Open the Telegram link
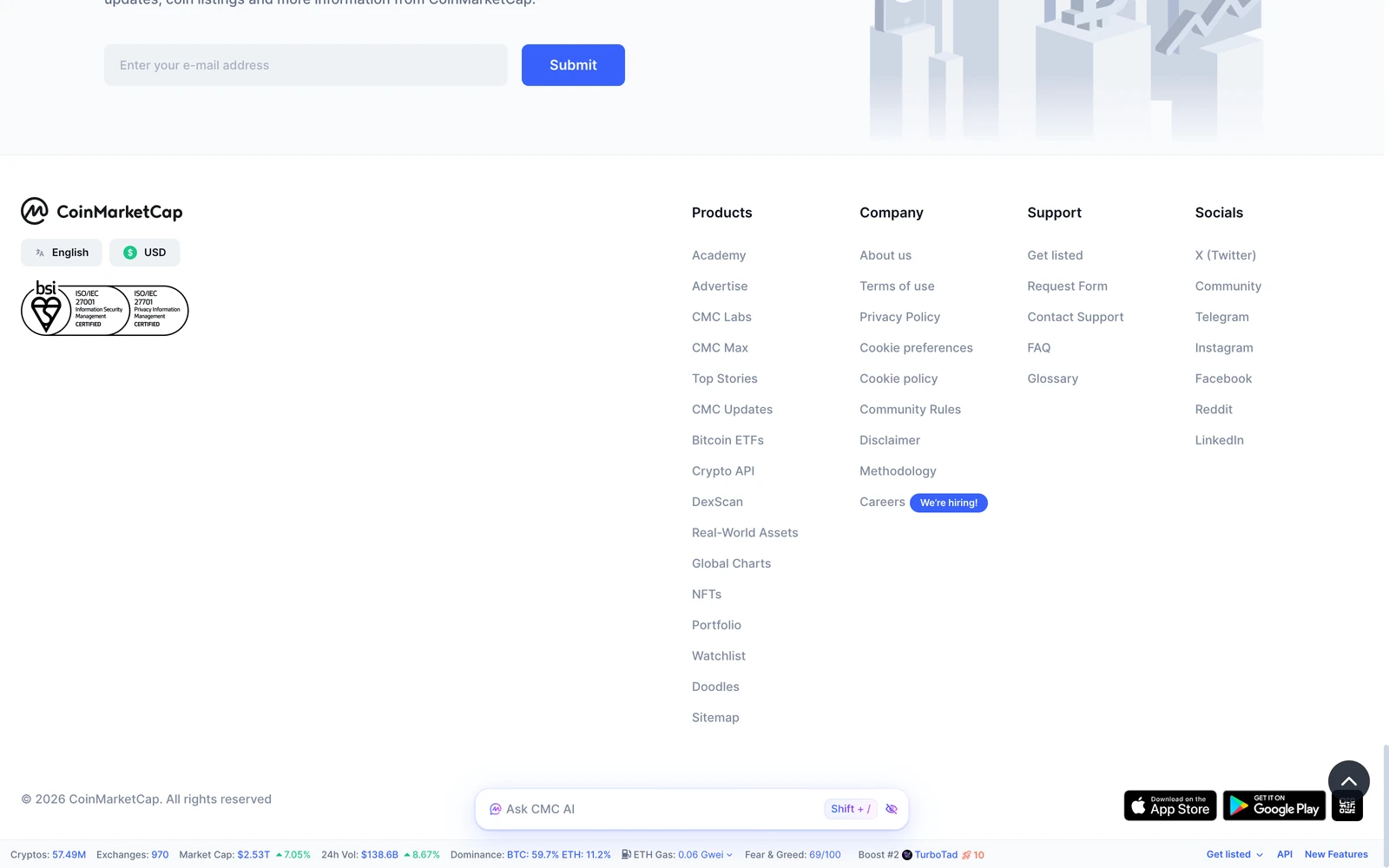 pos(1221,317)
